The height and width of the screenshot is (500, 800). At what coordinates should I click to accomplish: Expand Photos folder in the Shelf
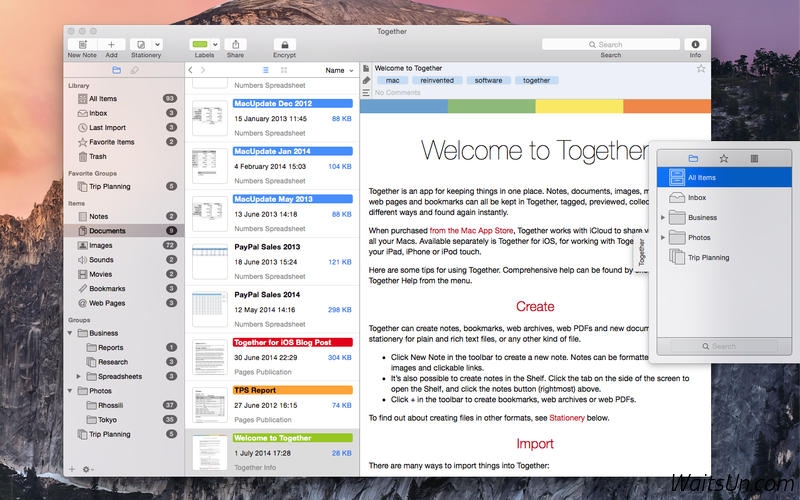(663, 237)
